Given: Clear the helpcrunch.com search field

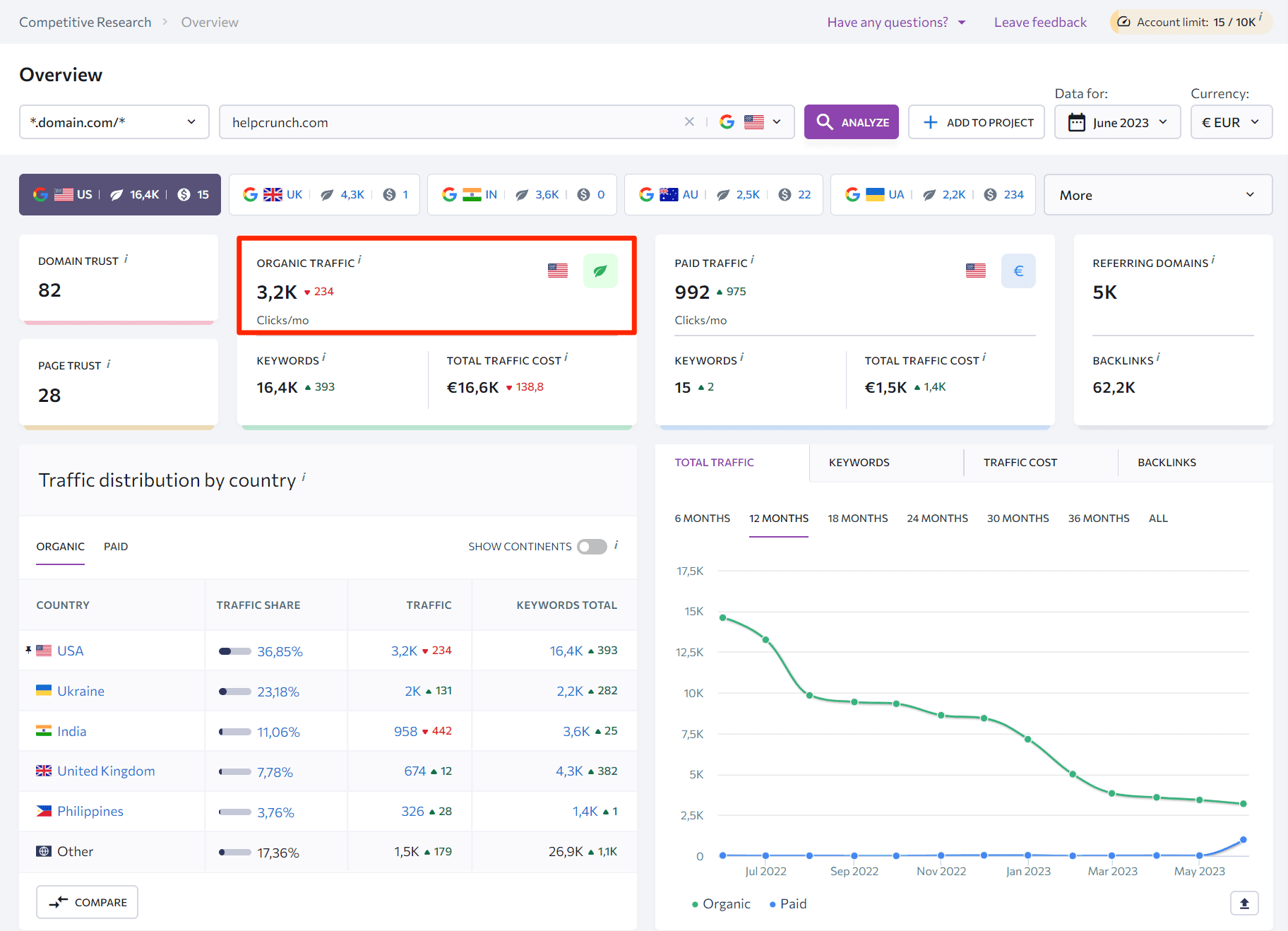Looking at the screenshot, I should tap(689, 122).
